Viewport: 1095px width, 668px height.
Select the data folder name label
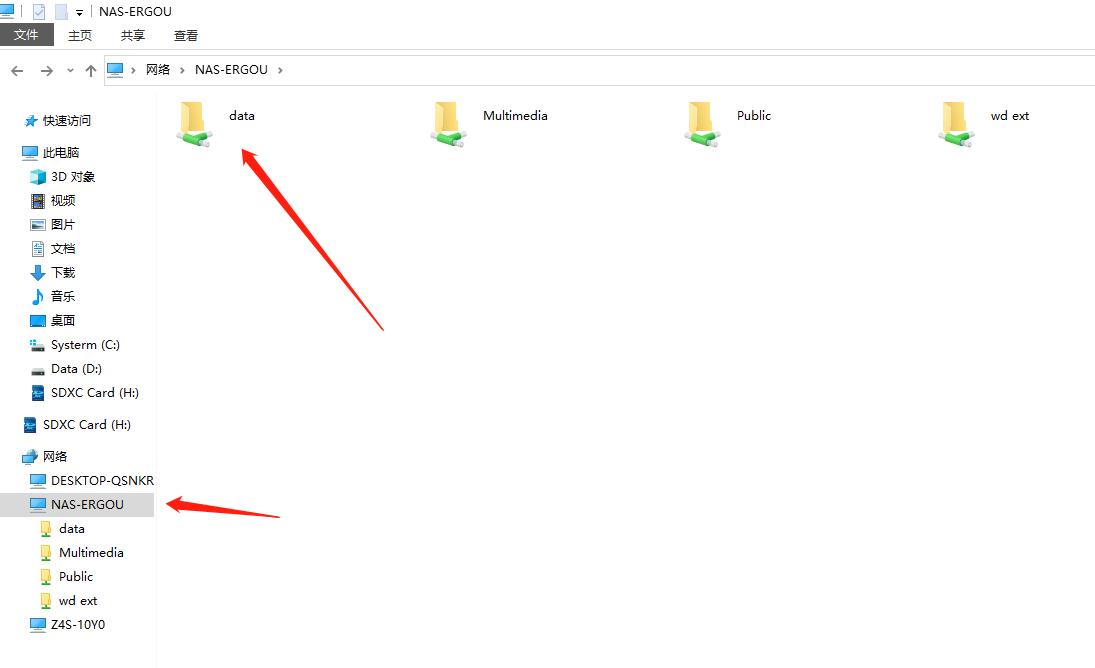point(242,116)
